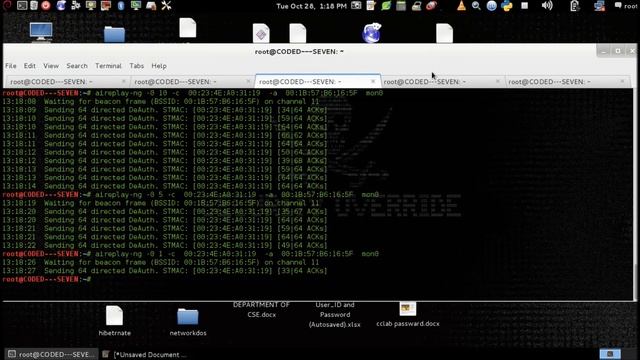The image size is (640, 360).
Task: Click the green leaf icon in panel
Action: click(386, 6)
